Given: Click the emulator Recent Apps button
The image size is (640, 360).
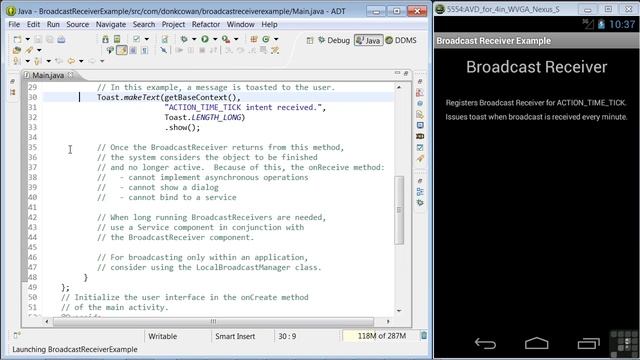Looking at the screenshot, I should [x=588, y=343].
